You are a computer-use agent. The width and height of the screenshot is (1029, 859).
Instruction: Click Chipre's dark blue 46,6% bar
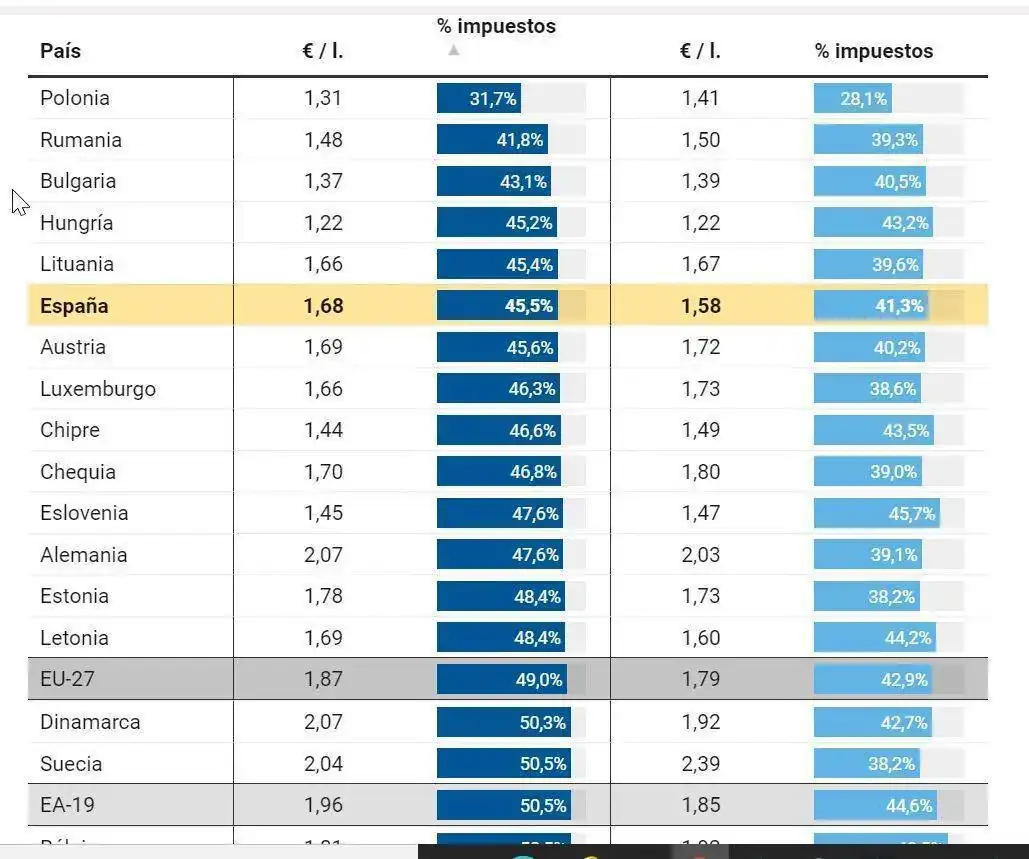(x=498, y=431)
